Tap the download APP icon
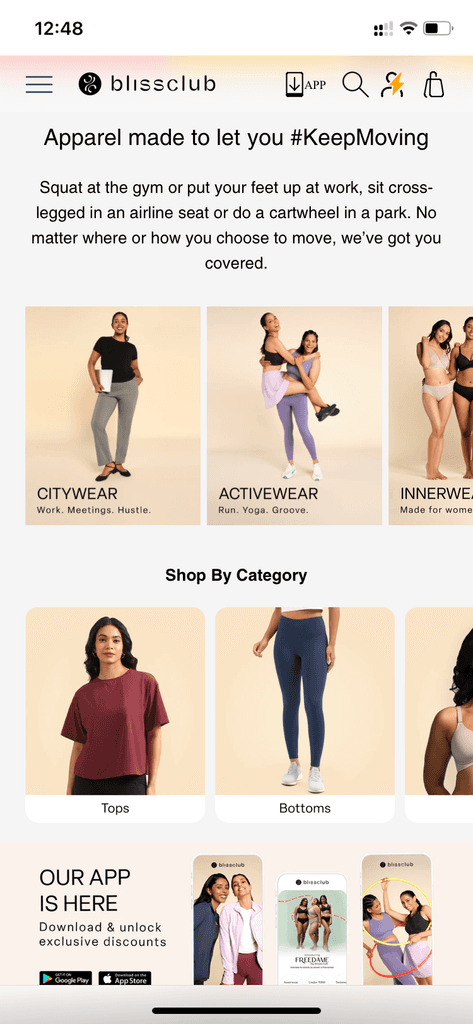The width and height of the screenshot is (473, 1024). (x=306, y=84)
